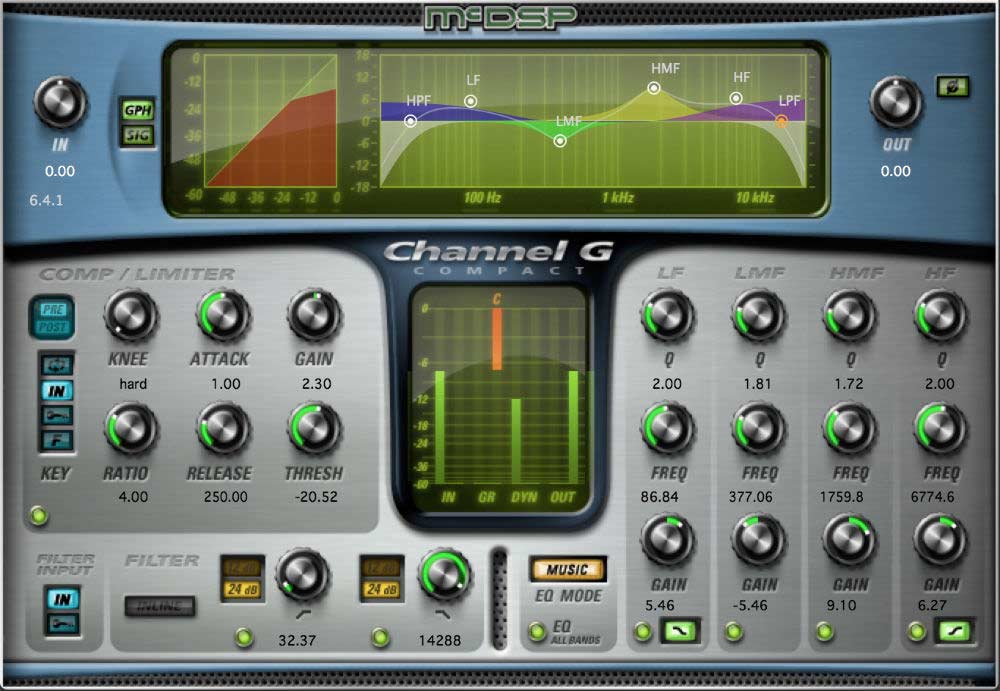
Task: Click the INLINE filter button
Action: (x=159, y=606)
